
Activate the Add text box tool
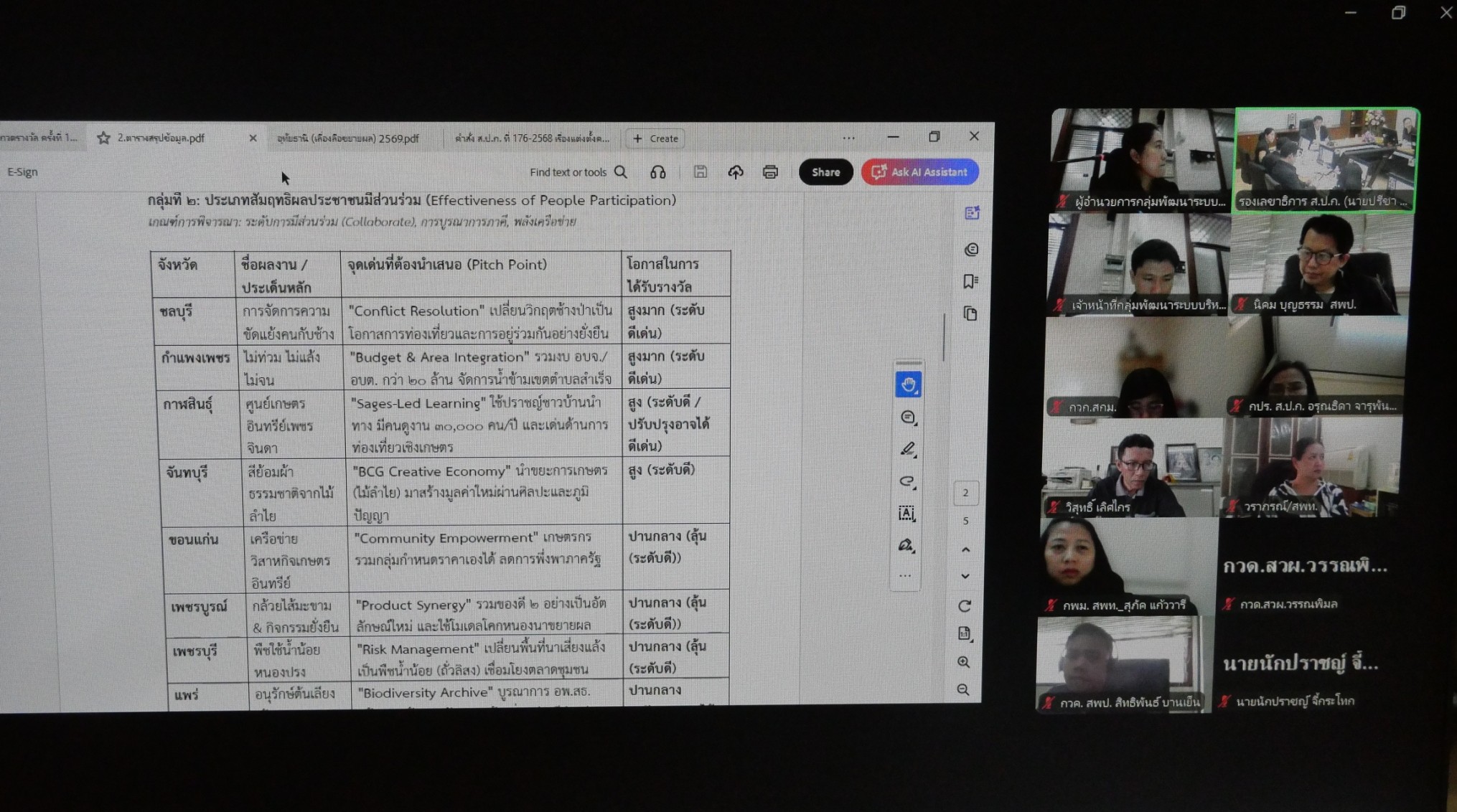[x=906, y=514]
